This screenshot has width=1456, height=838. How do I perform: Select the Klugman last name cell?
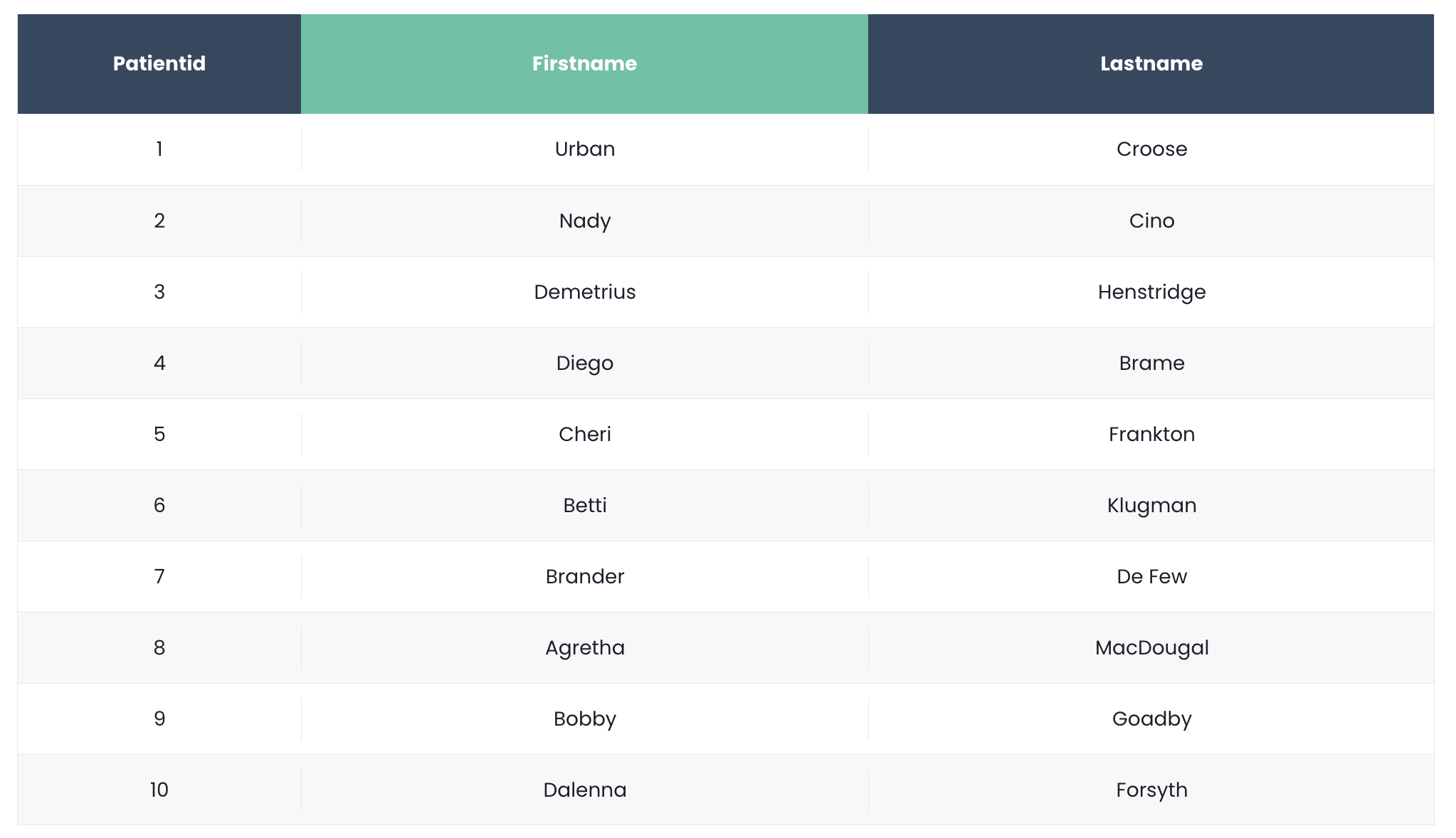(1151, 505)
